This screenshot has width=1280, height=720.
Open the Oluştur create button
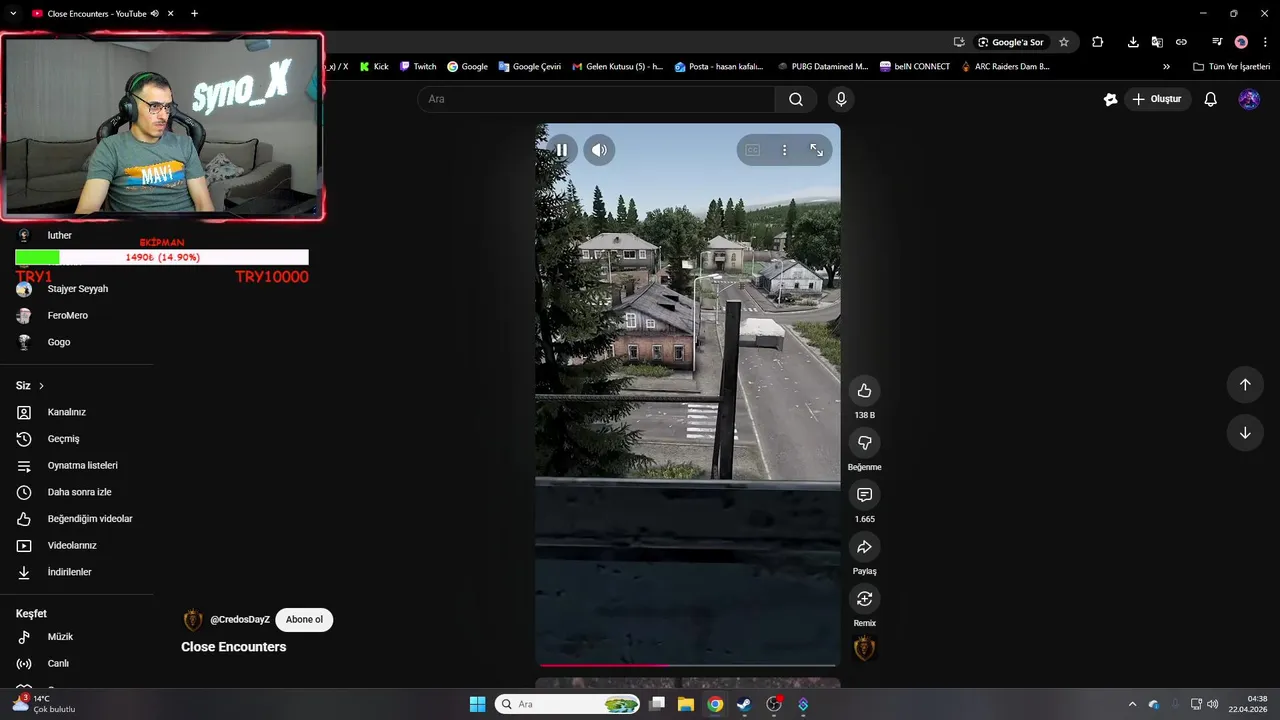coord(1157,99)
